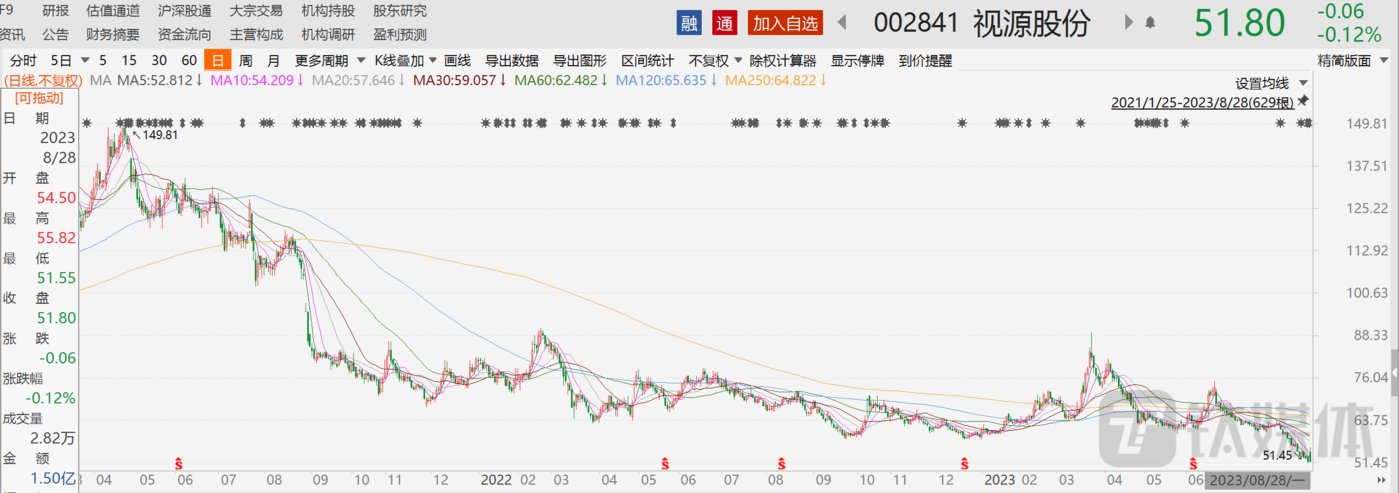Click the red S marker just before 2023 label
The image size is (1399, 493).
[x=966, y=463]
